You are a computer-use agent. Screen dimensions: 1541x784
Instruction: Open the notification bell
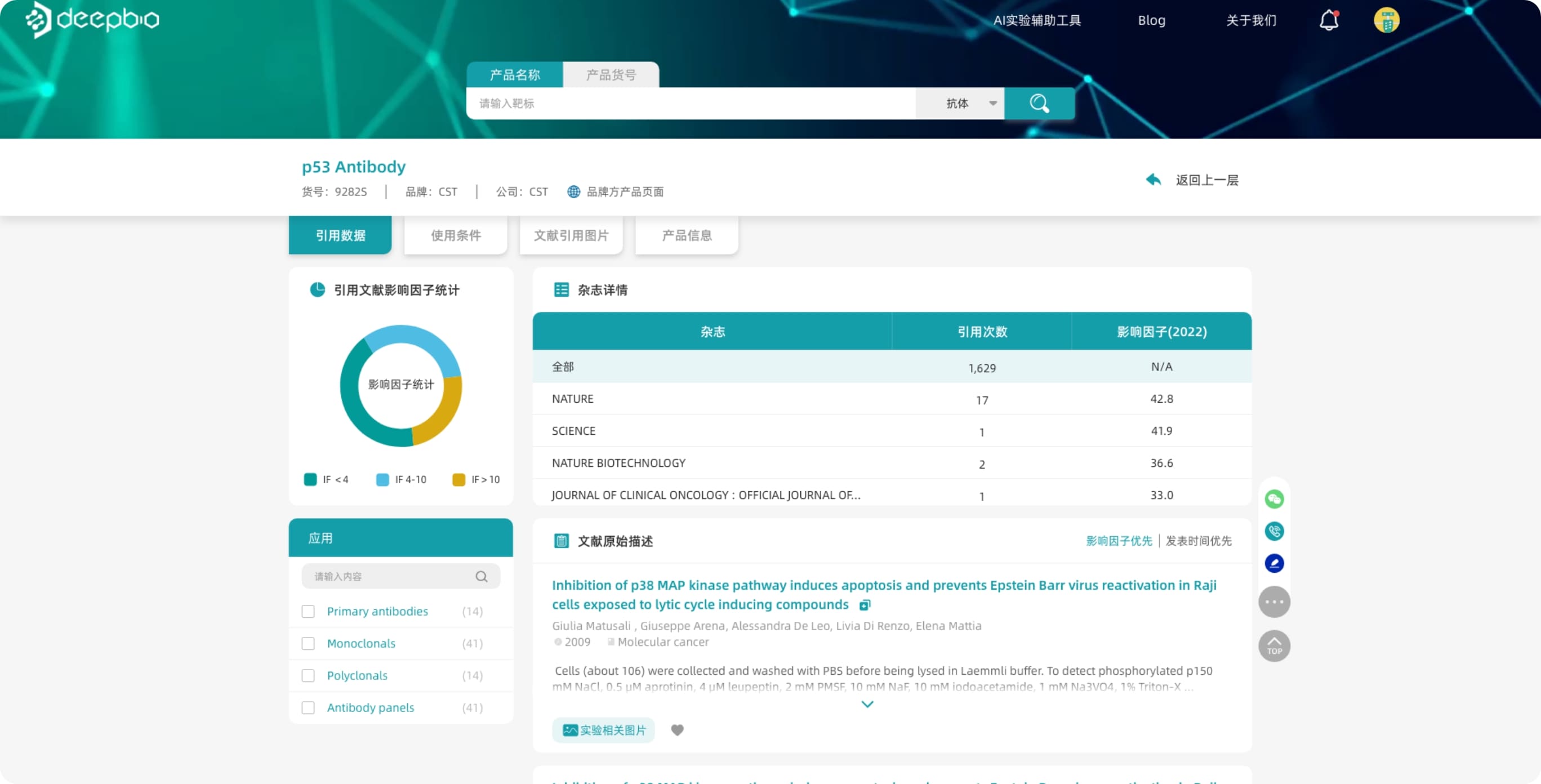point(1329,20)
